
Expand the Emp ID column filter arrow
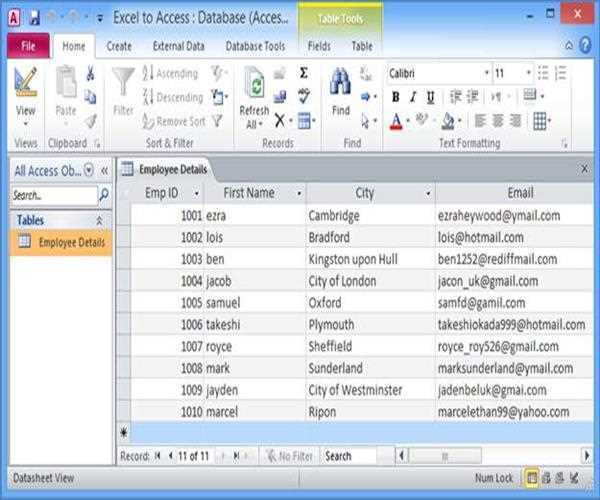(196, 193)
